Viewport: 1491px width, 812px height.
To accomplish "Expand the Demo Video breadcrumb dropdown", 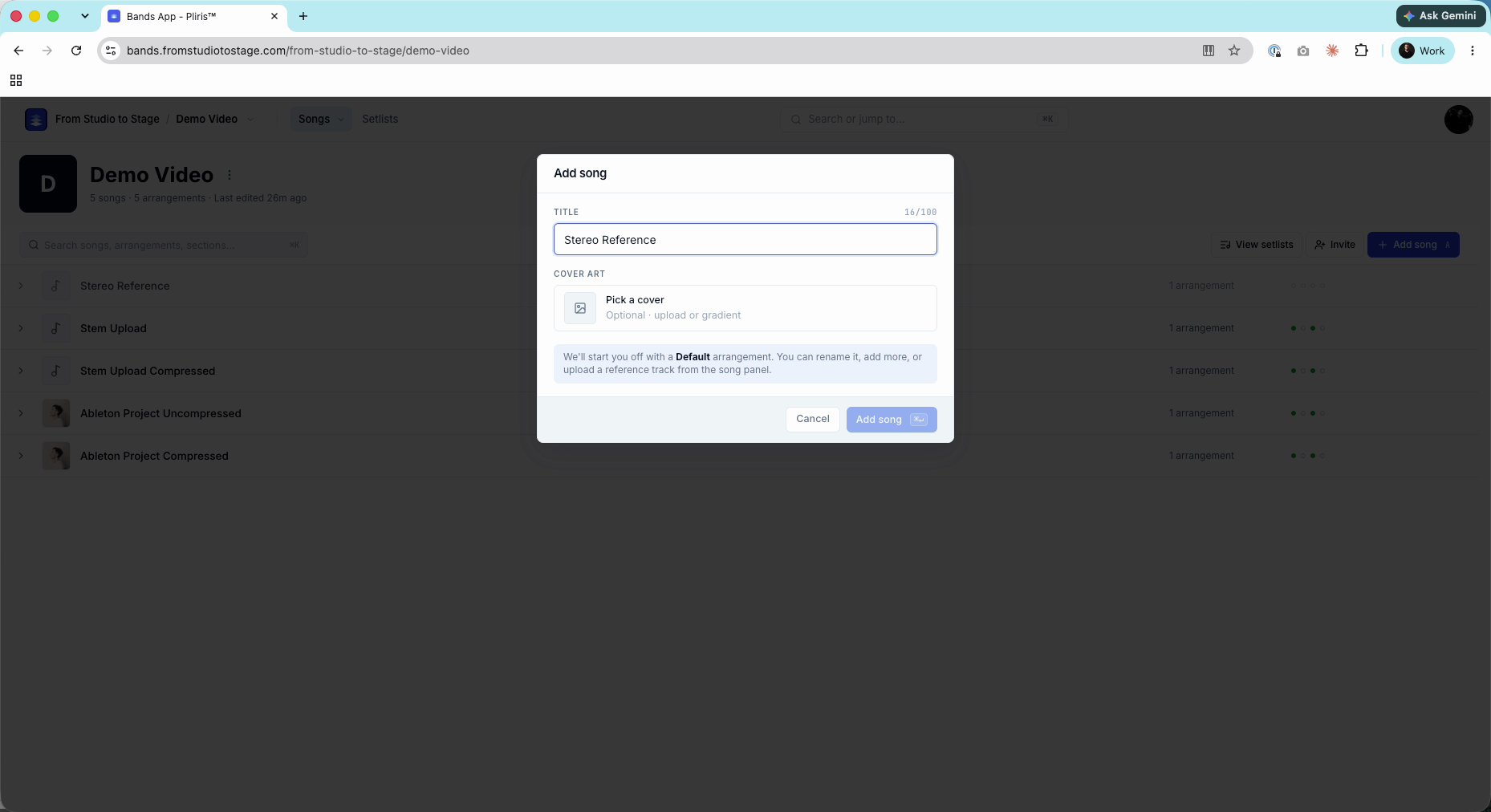I will pos(250,120).
